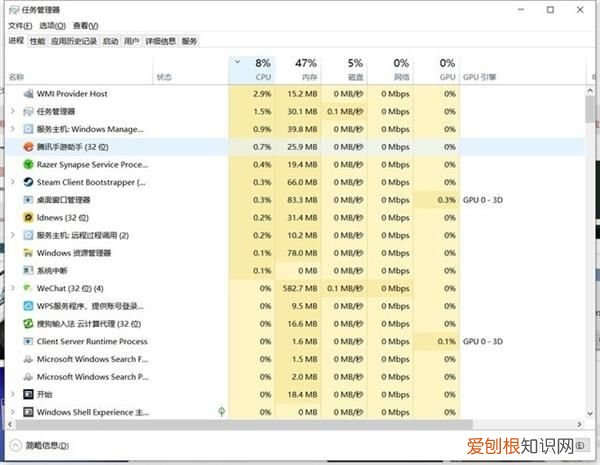Viewport: 600px width, 465px height.
Task: Click the 服务主机: Windows Manage... icon
Action: [28, 129]
